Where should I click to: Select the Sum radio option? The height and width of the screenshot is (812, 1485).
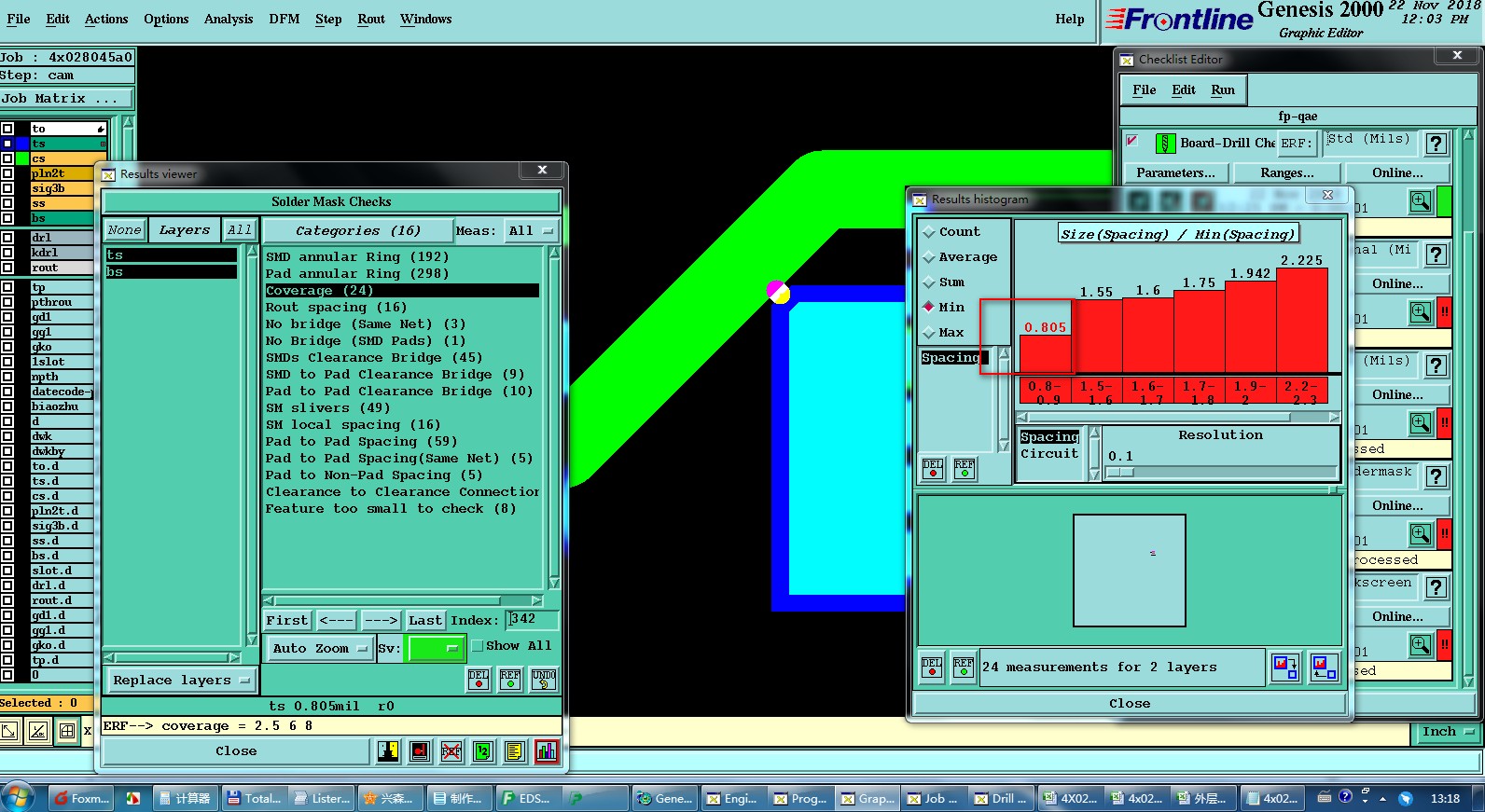(929, 282)
